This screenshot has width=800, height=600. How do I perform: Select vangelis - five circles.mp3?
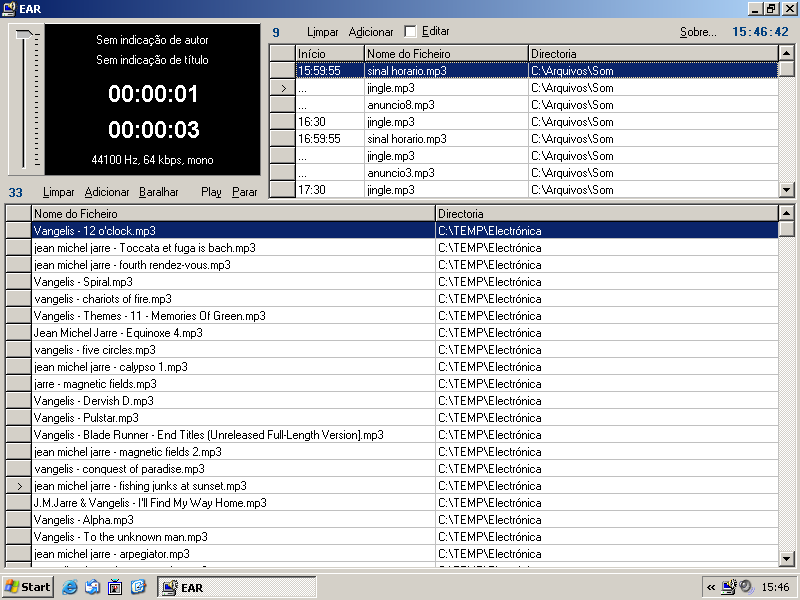(x=405, y=350)
